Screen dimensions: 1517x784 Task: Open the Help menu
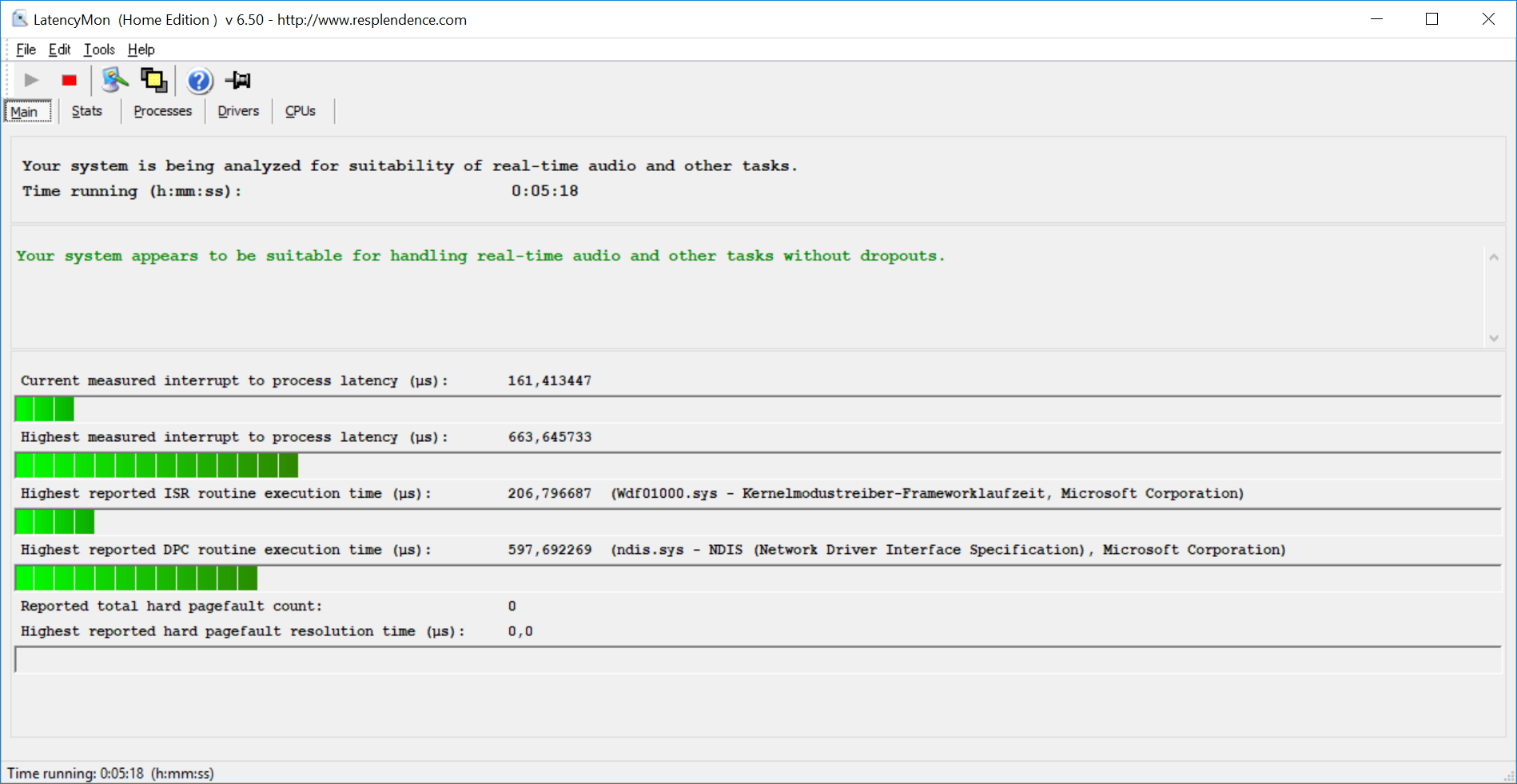pyautogui.click(x=141, y=50)
